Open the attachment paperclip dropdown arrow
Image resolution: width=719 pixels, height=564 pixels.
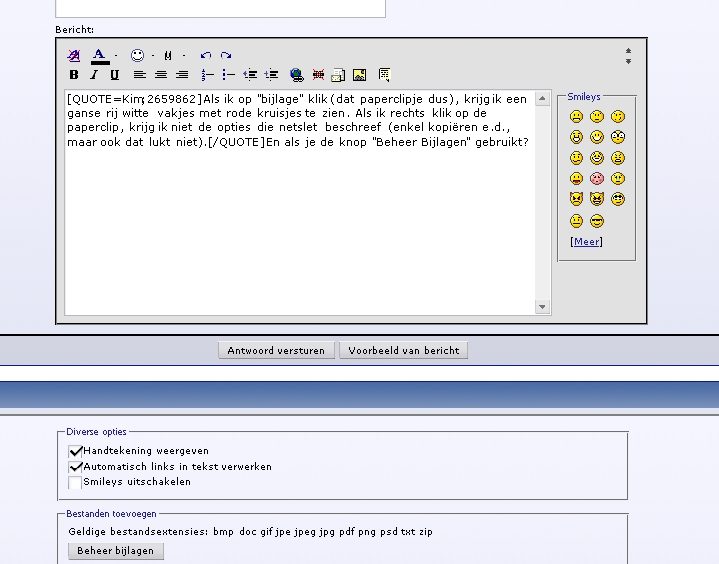tap(184, 56)
